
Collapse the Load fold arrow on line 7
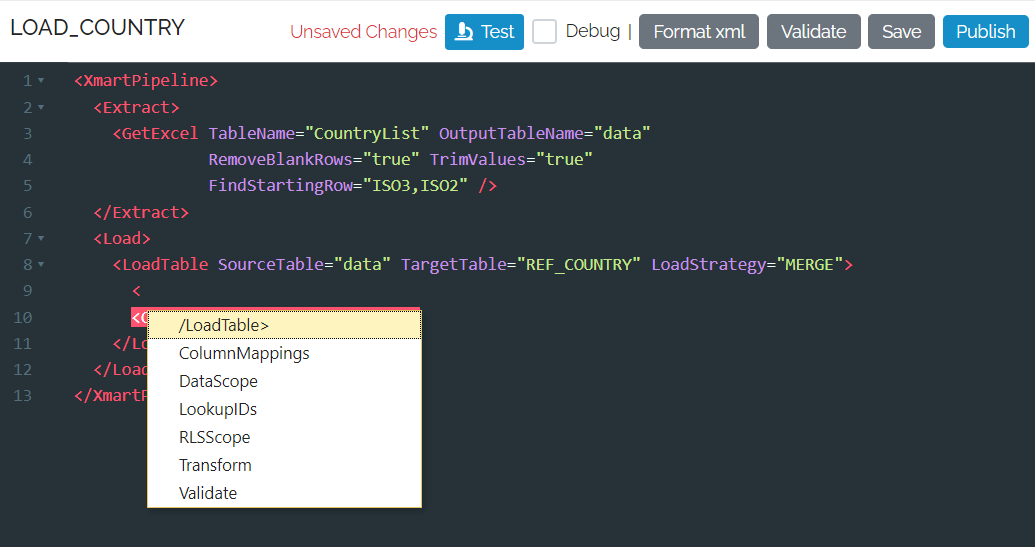[x=41, y=238]
